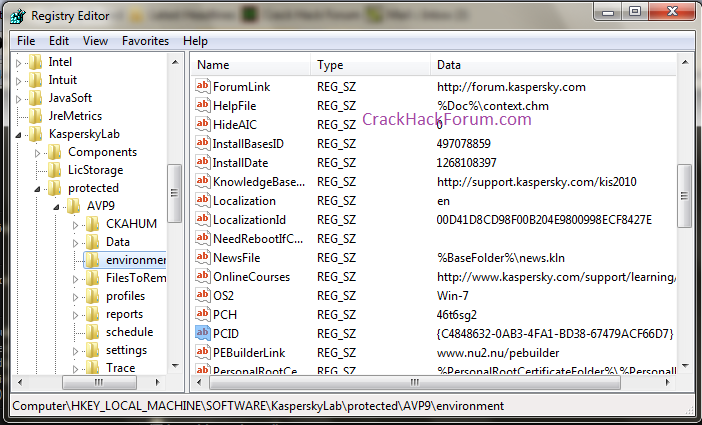Screen dimensions: 702x425
Task: Select the Data tree key
Action: (x=118, y=242)
